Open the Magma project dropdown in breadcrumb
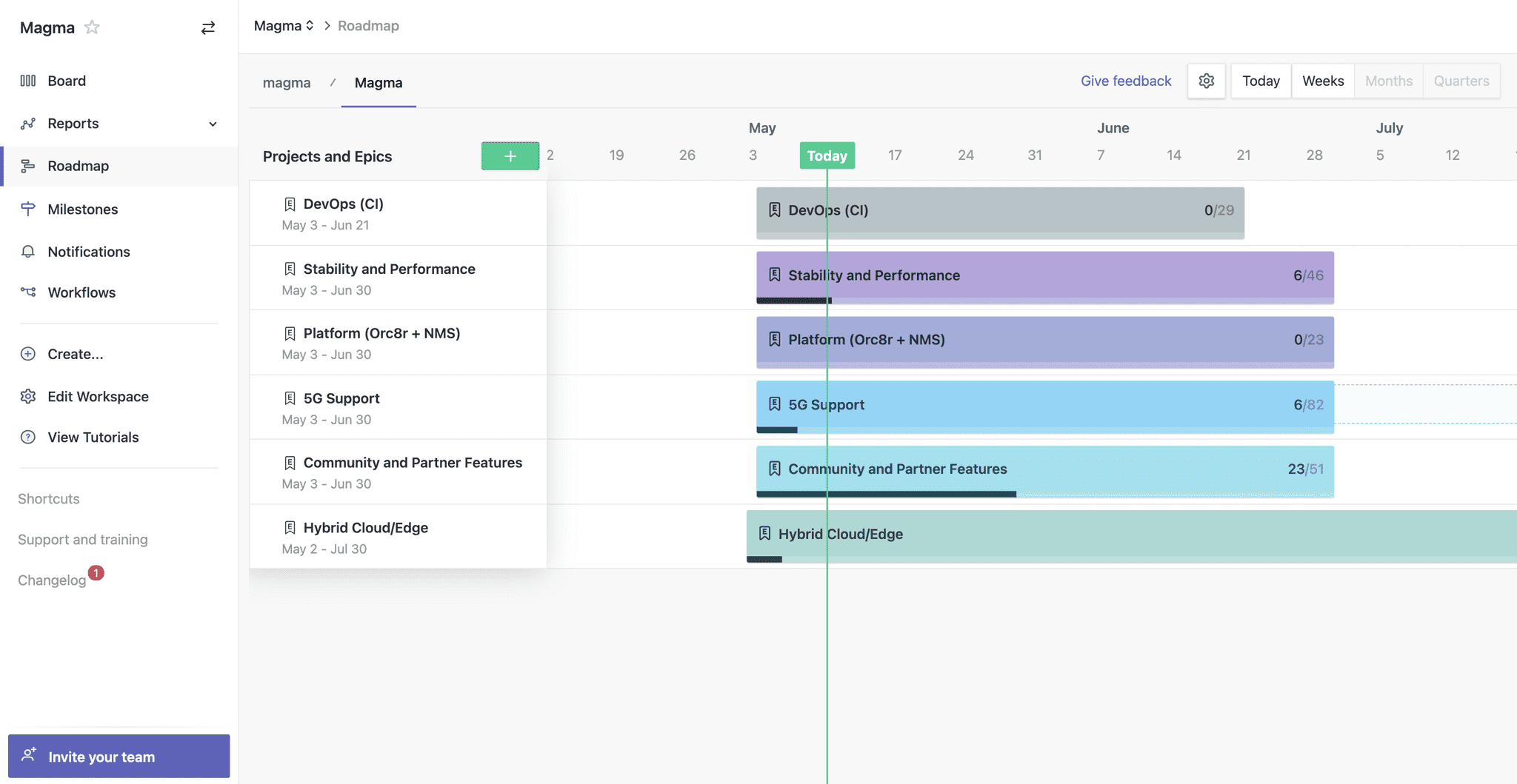This screenshot has height=784, width=1517. (284, 24)
